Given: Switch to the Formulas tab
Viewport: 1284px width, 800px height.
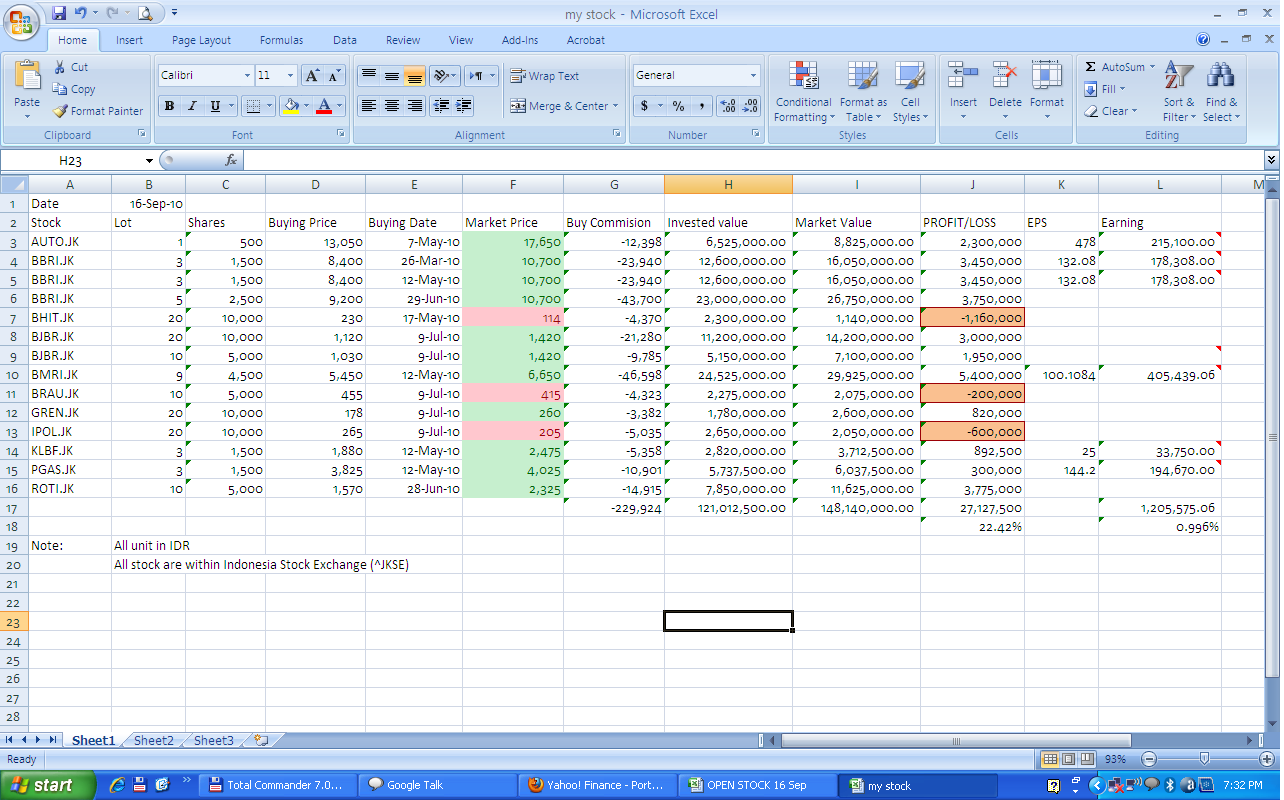Looking at the screenshot, I should tap(282, 40).
